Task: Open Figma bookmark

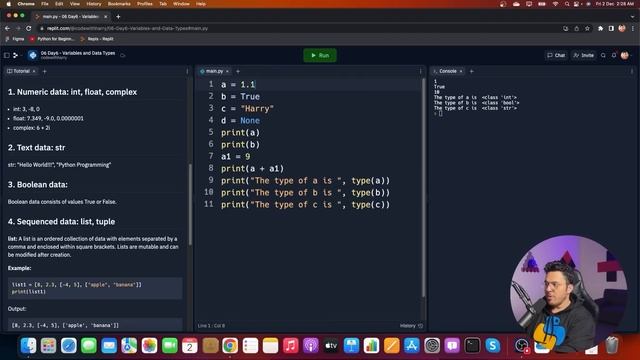Action: 15,39
